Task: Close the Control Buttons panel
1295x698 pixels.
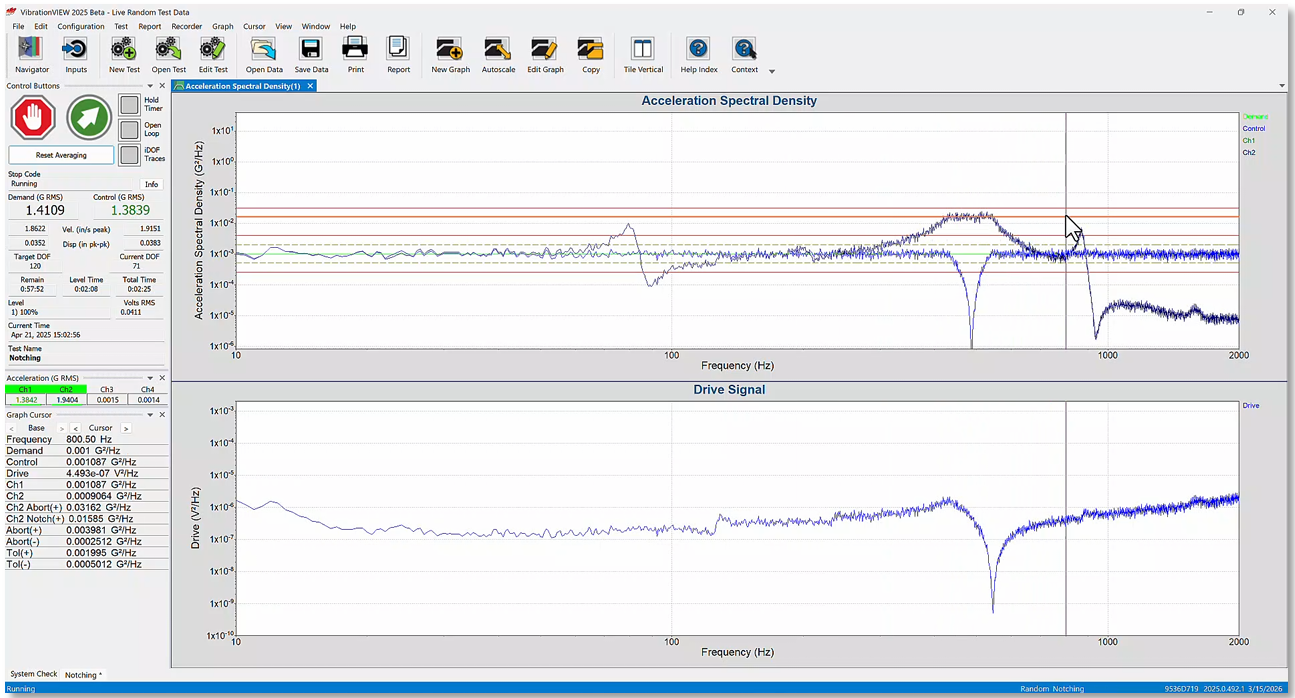Action: point(162,86)
